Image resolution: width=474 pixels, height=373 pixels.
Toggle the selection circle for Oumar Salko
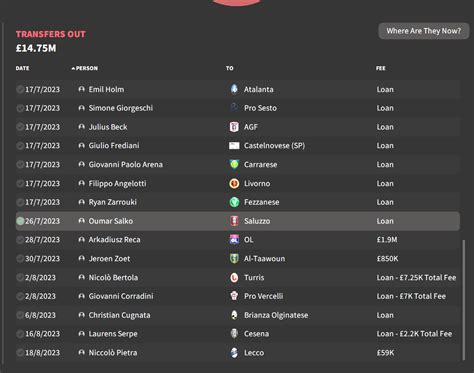pos(20,221)
